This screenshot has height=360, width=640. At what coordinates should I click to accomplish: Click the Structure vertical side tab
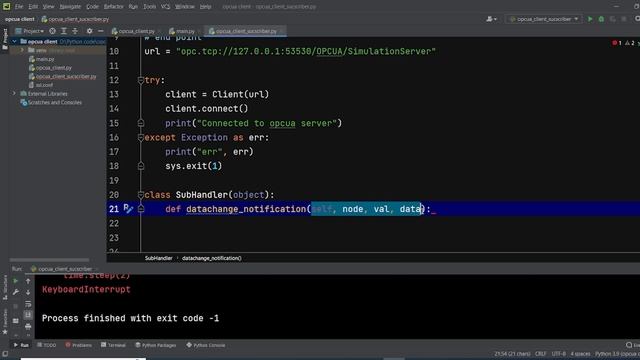coord(4,288)
